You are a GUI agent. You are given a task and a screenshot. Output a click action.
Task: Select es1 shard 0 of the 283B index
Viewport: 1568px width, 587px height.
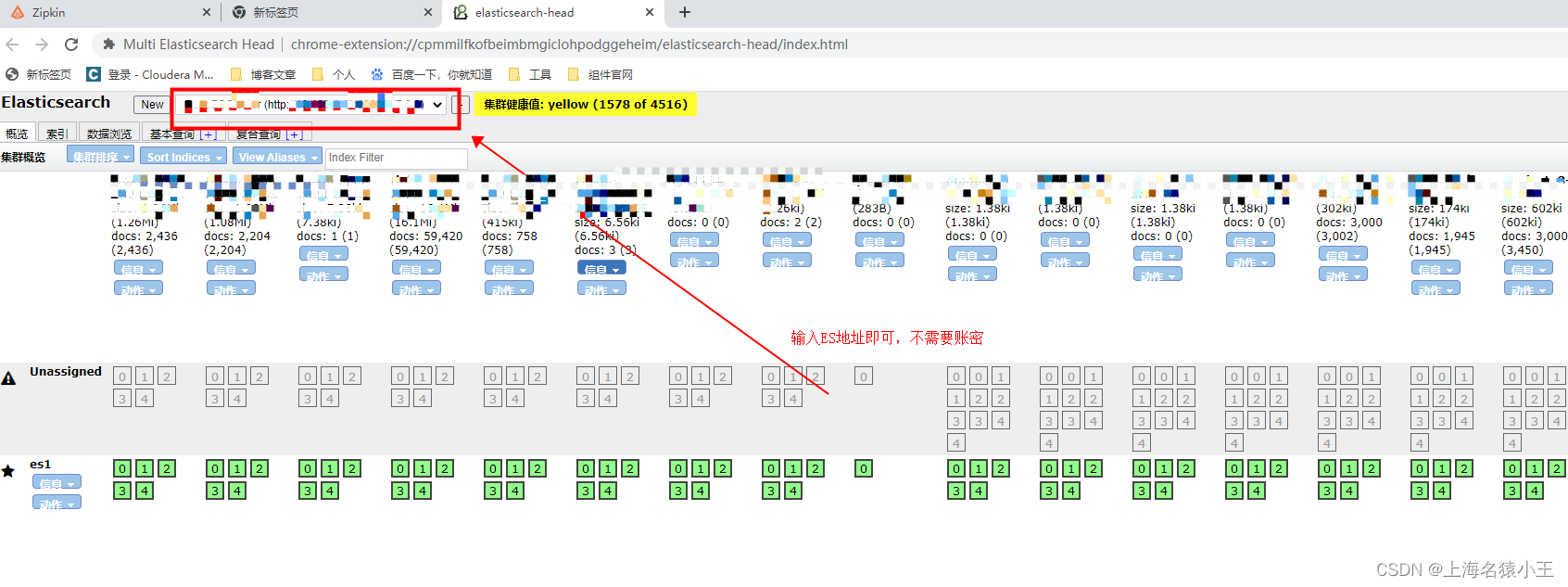pyautogui.click(x=864, y=468)
